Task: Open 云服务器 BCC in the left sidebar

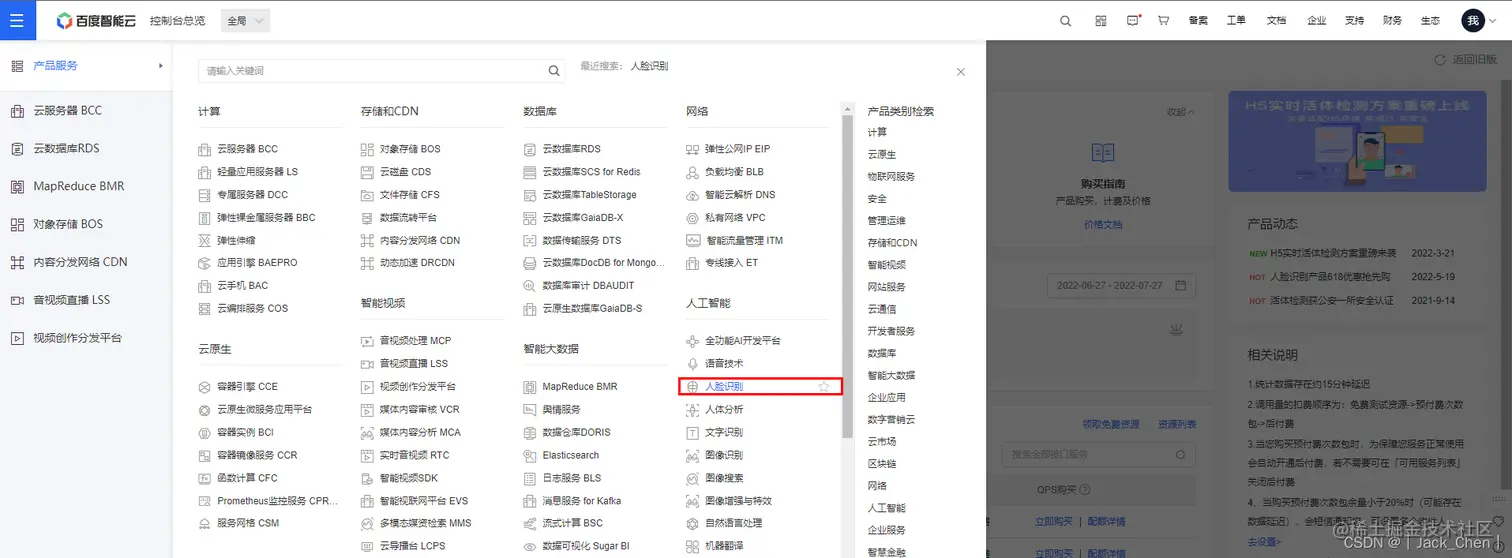Action: tap(67, 110)
